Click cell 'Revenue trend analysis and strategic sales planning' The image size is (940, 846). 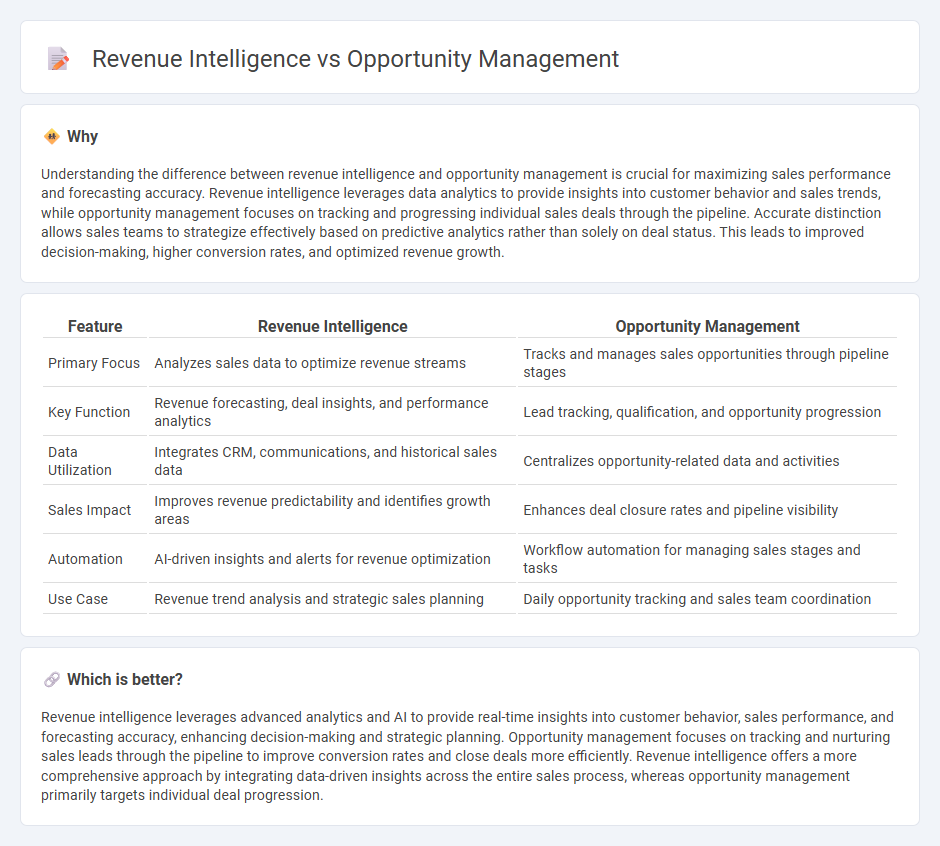point(332,599)
